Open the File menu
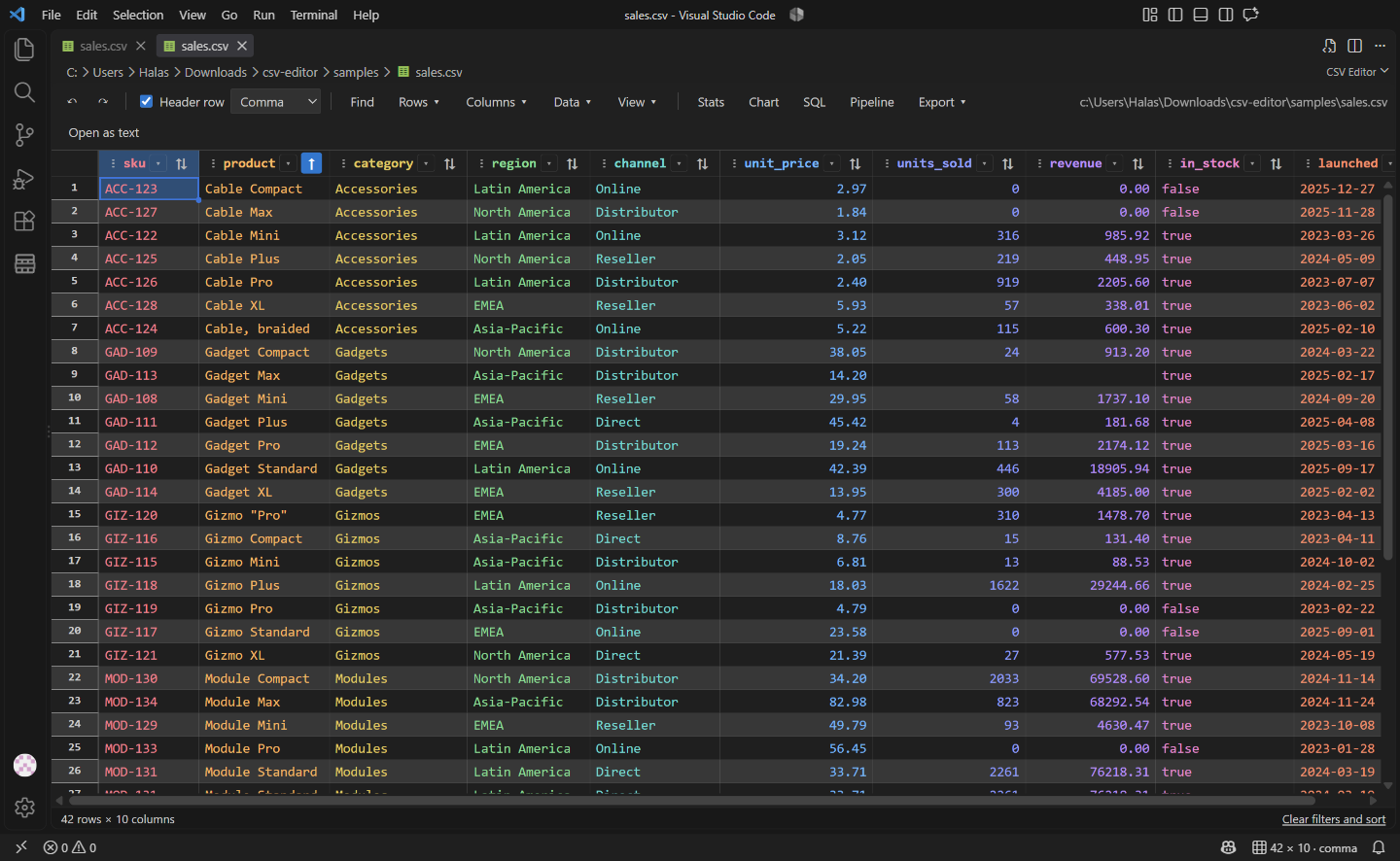This screenshot has height=861, width=1400. point(52,15)
